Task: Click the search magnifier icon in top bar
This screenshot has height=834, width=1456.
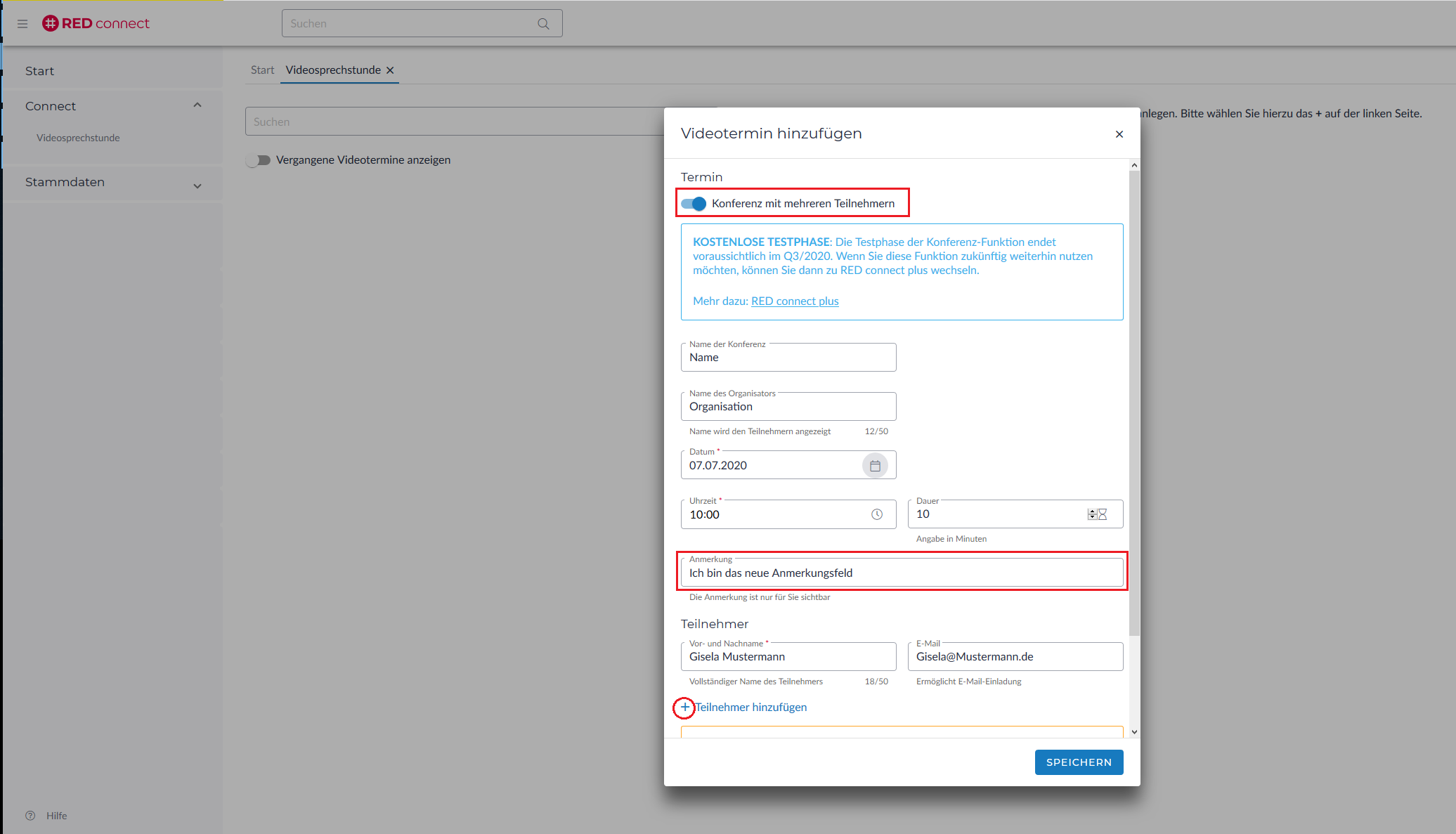Action: point(543,24)
